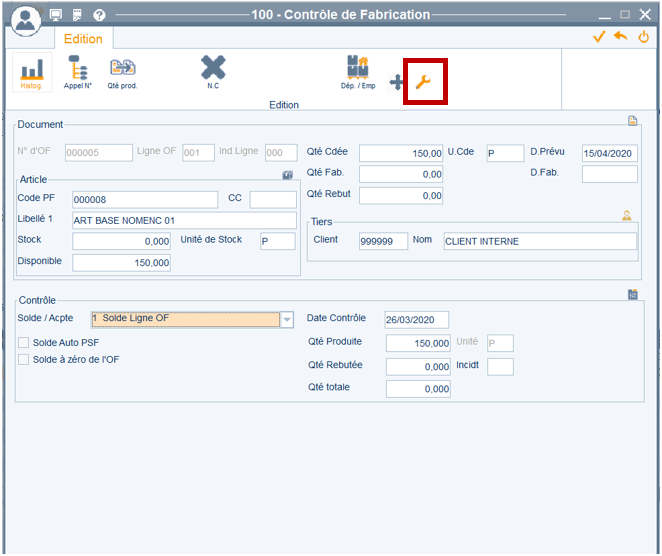The image size is (662, 556).
Task: Click the Qté Rebutée field
Action: (x=418, y=366)
